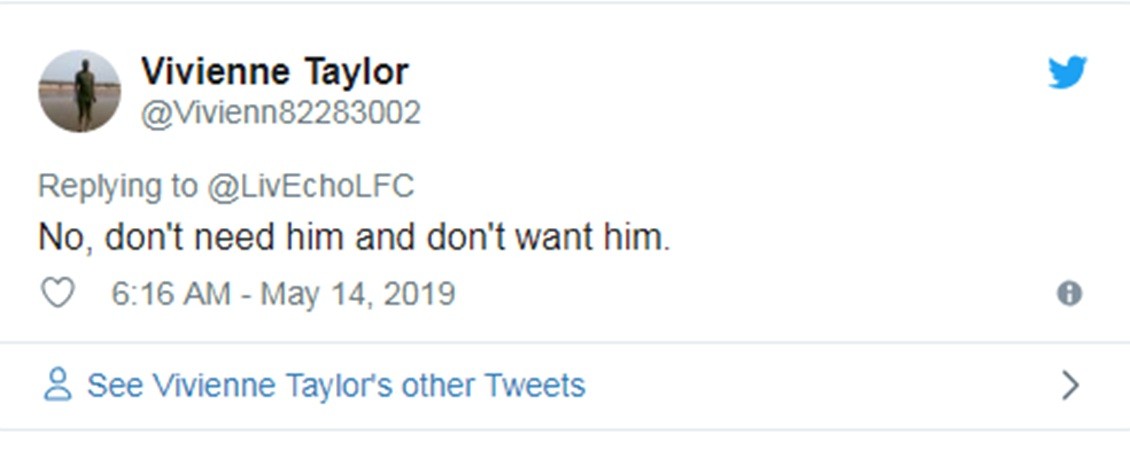This screenshot has height=450, width=1130.
Task: See Vivienne Taylor's other Tweets
Action: point(335,385)
